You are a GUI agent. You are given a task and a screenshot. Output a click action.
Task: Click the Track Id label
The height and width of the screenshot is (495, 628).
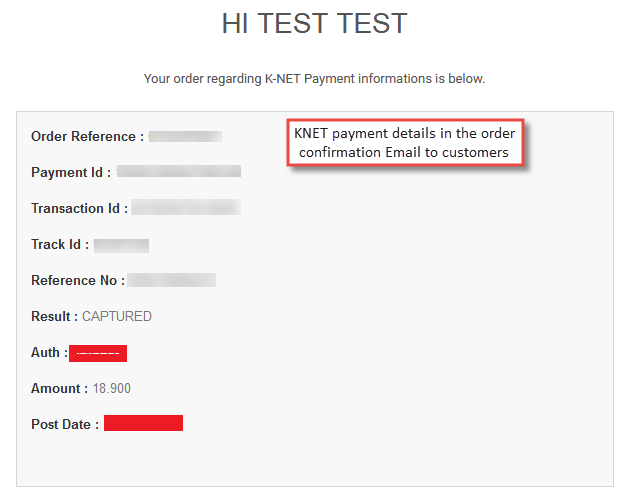pyautogui.click(x=60, y=244)
